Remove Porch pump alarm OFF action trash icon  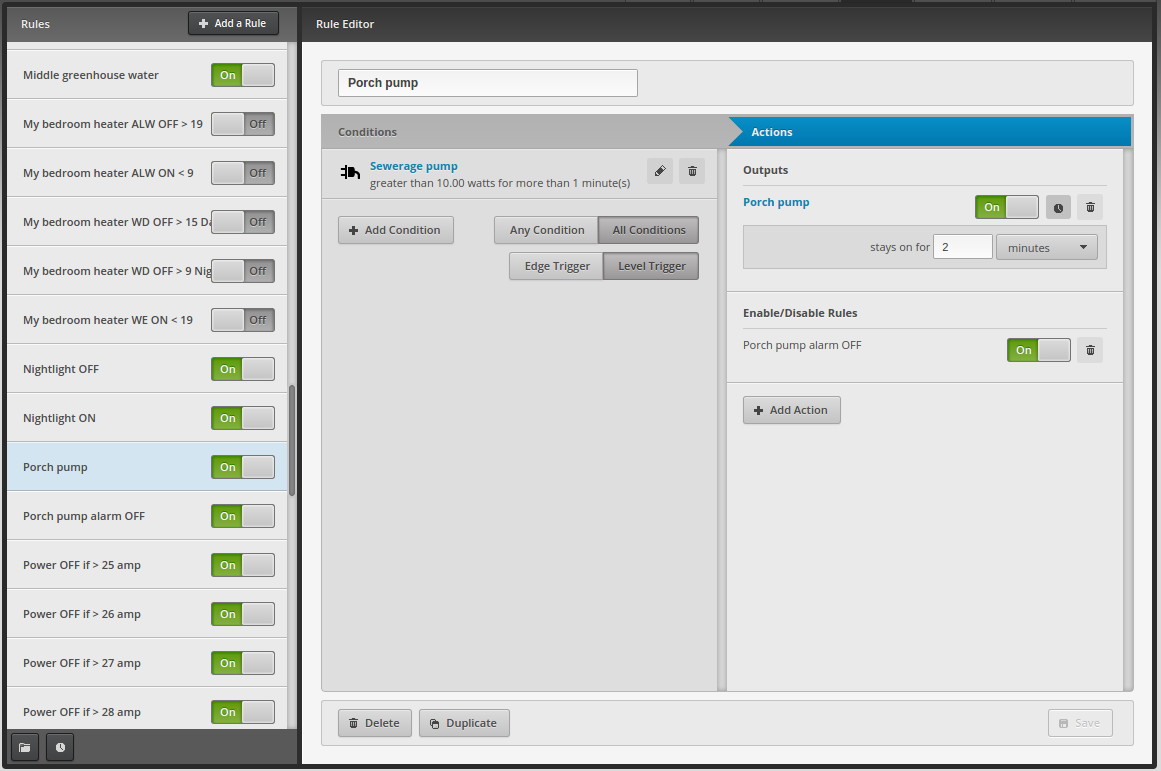[x=1090, y=350]
